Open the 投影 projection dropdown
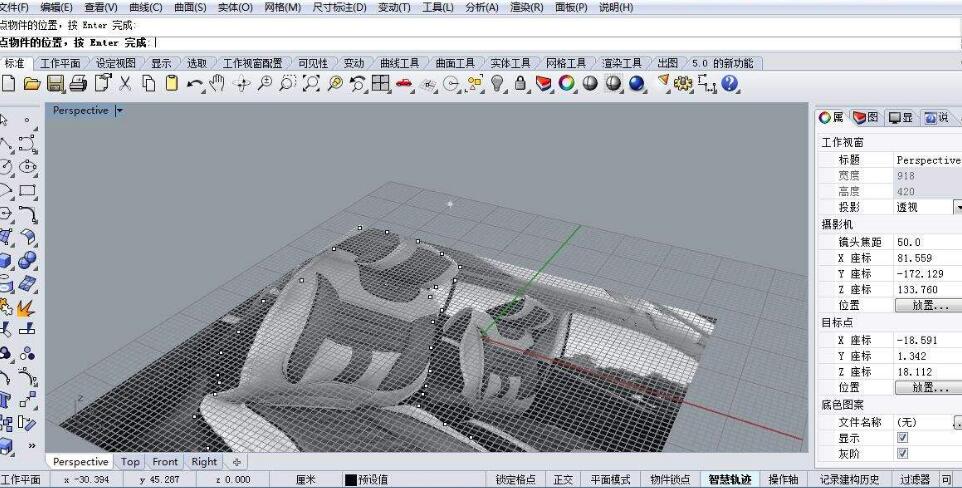Viewport: 962px width, 488px height. 958,207
